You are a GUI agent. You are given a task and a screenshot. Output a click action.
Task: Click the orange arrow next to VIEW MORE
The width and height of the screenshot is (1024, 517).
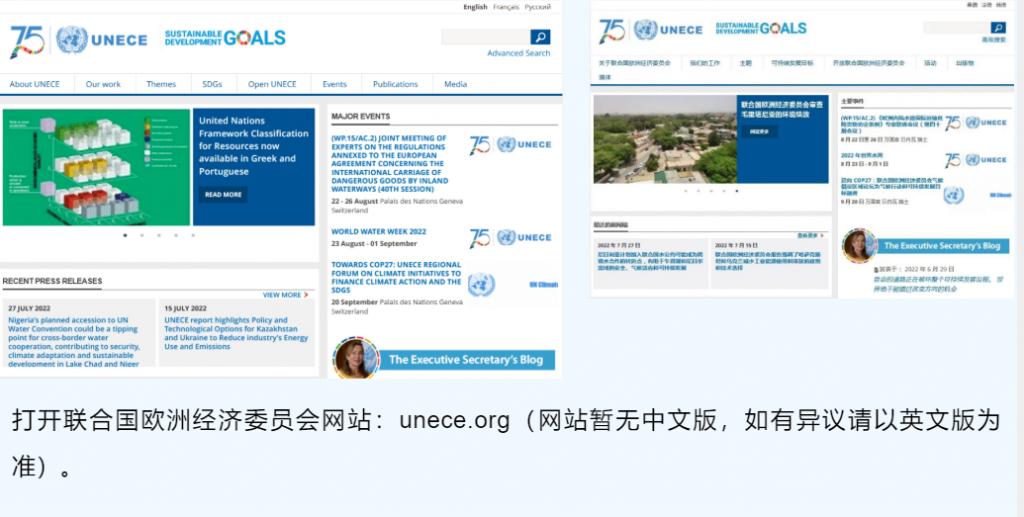pos(306,295)
